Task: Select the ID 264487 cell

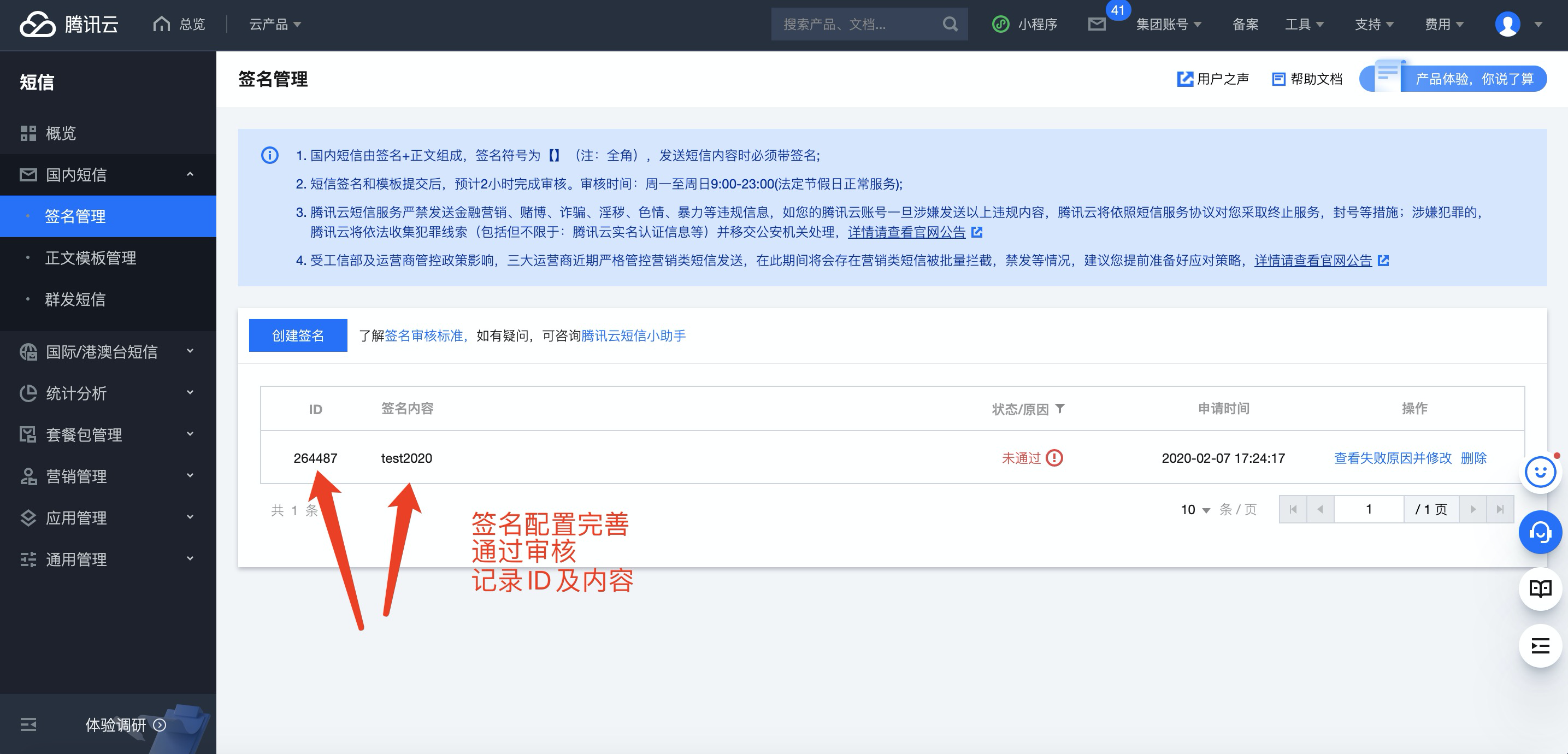Action: (315, 458)
